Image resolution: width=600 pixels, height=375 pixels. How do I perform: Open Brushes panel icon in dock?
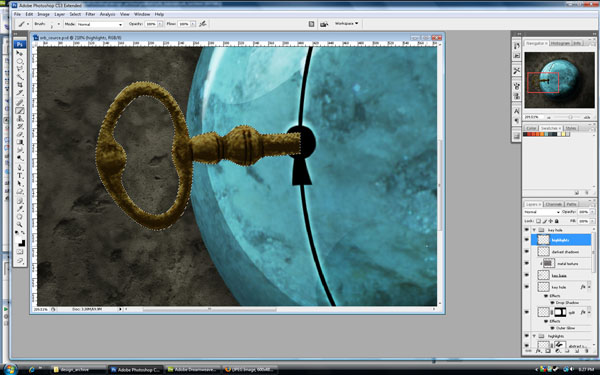point(517,86)
